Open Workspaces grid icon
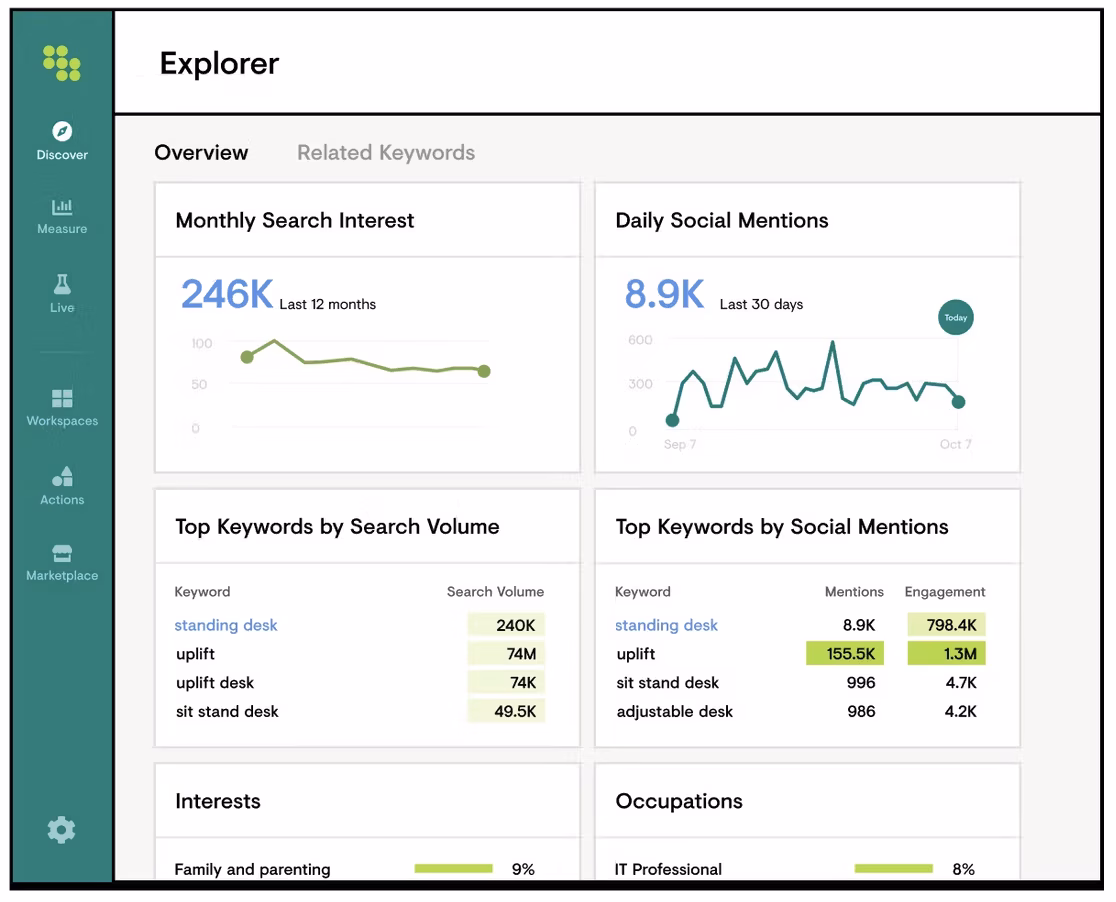 tap(62, 398)
